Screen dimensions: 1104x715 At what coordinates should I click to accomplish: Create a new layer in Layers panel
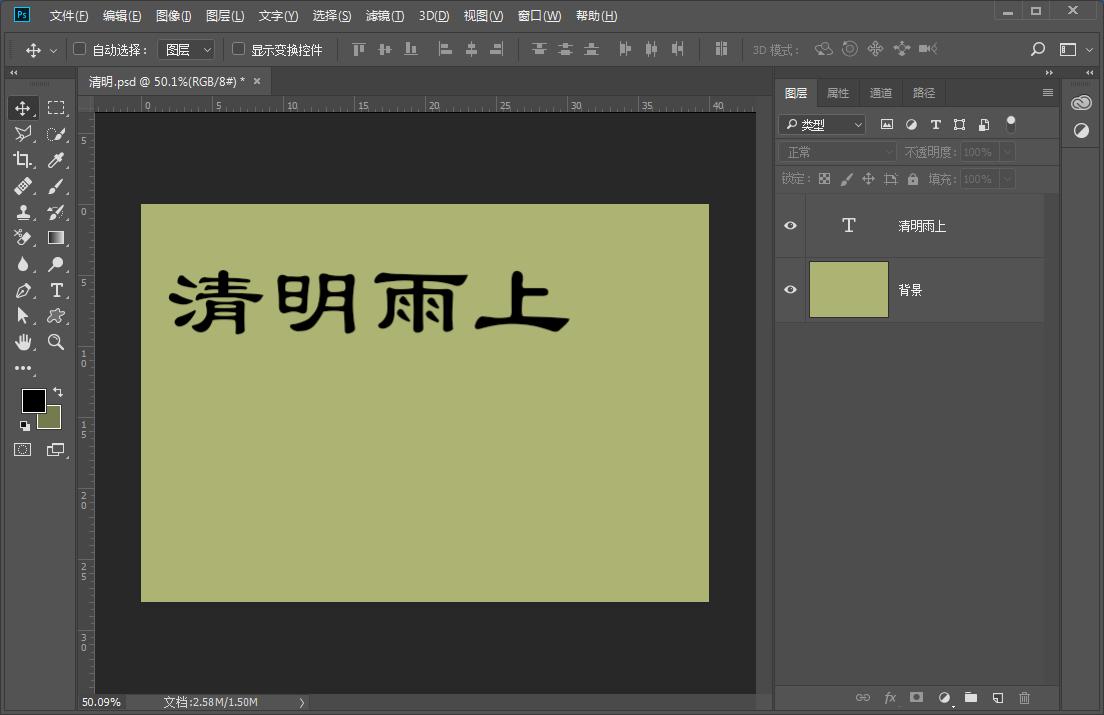pyautogui.click(x=997, y=698)
